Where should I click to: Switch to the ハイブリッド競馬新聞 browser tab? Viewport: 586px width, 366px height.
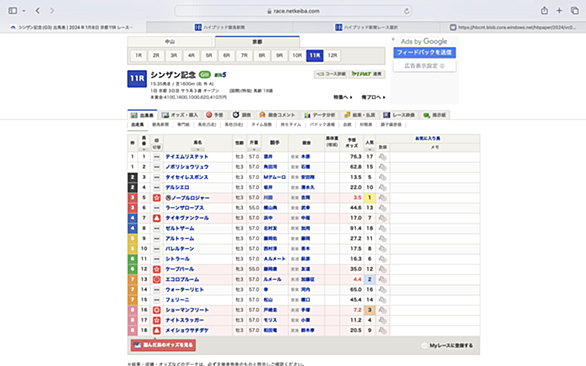[x=220, y=27]
